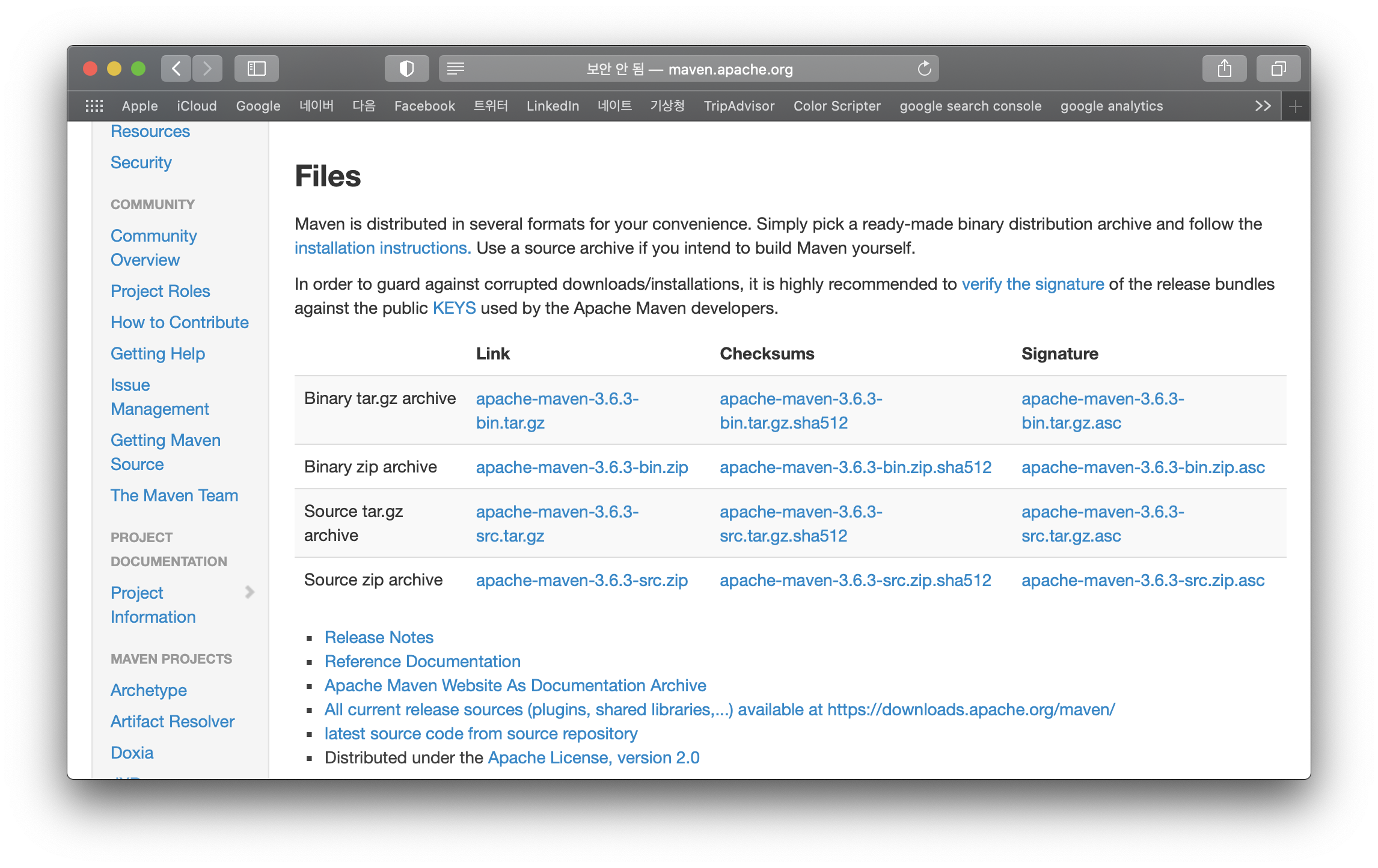
Task: Reload the page with refresh icon
Action: (924, 69)
